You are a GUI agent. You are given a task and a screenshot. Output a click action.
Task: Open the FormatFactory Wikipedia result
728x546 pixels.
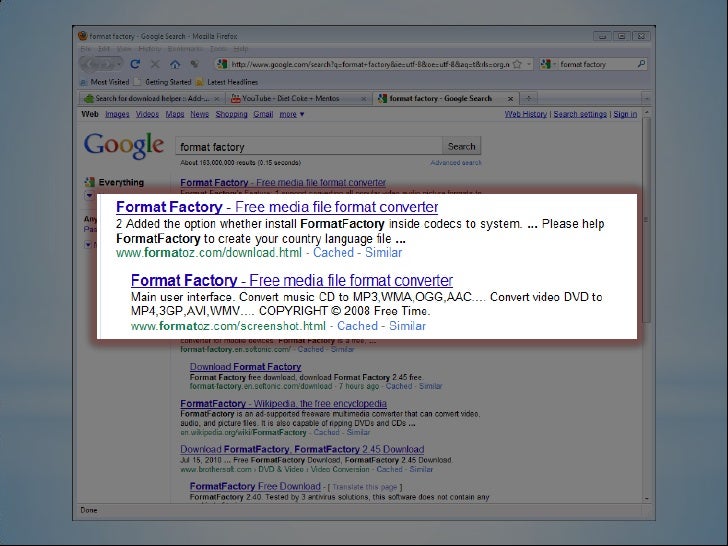(x=283, y=404)
